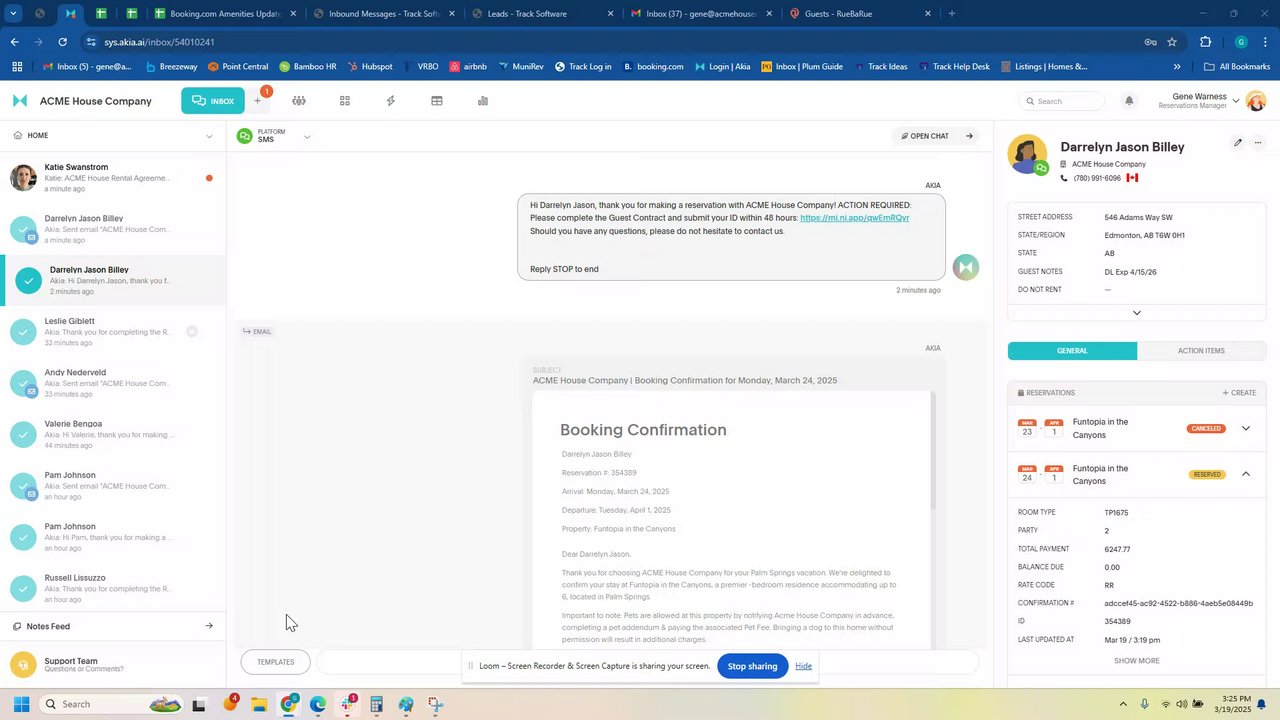Viewport: 1280px width, 720px height.
Task: Open the TEMPLATES button
Action: click(275, 662)
